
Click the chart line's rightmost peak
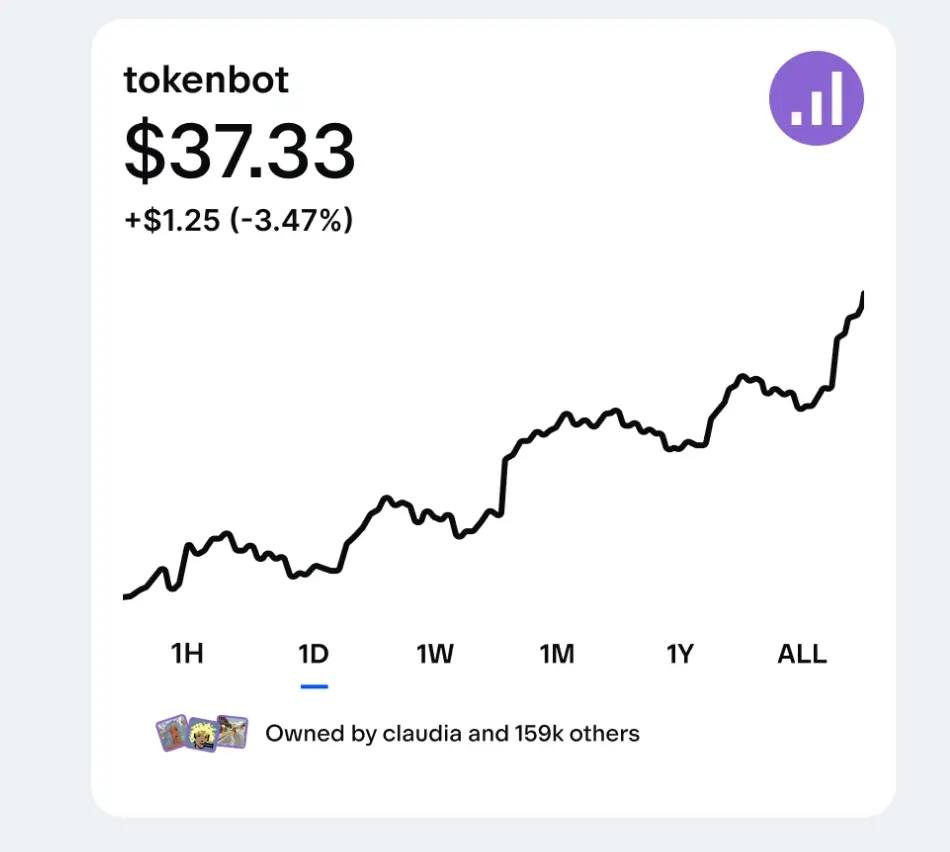coord(861,294)
